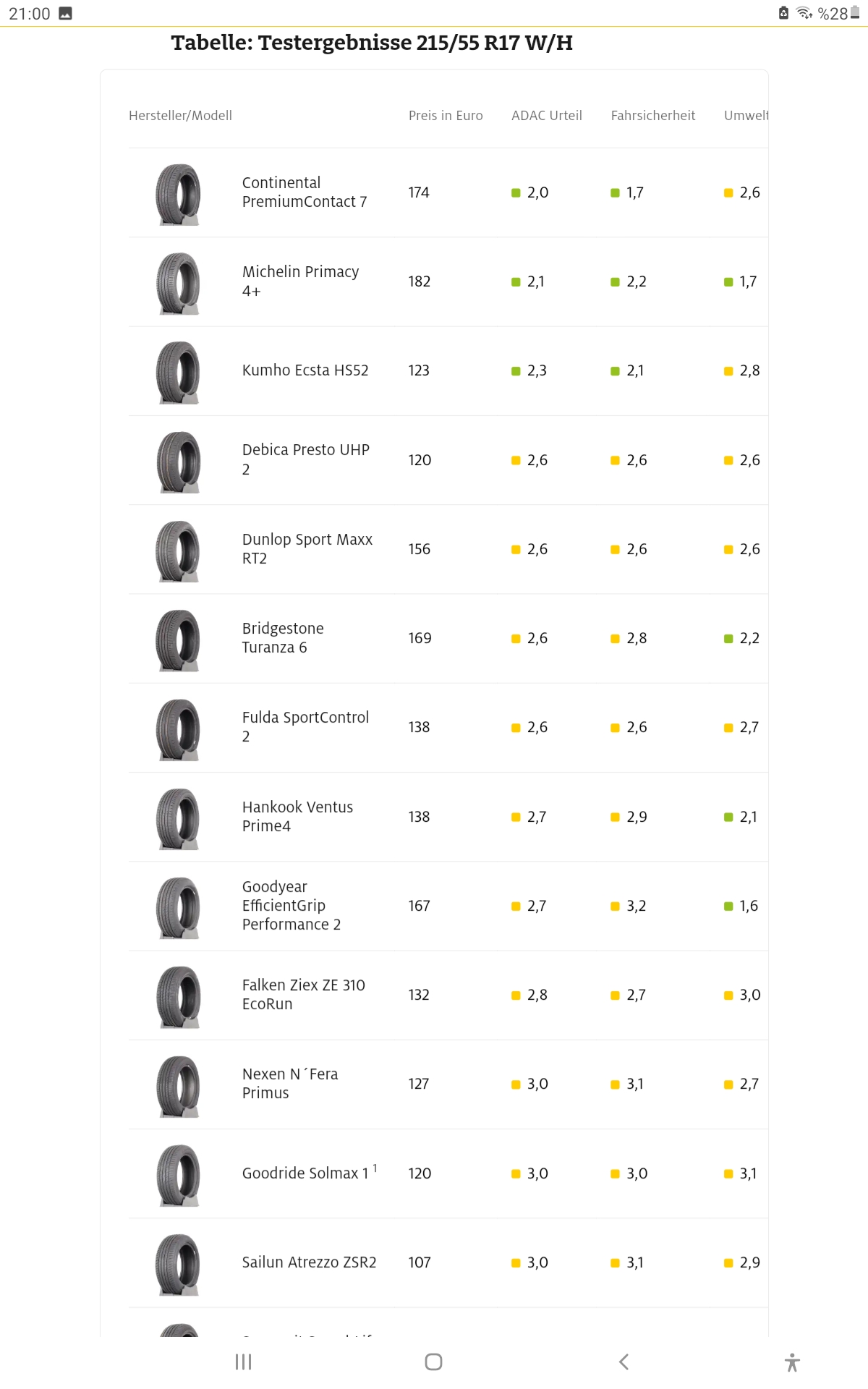Tap the Goodride Solmax 1 footnote marker
The width and height of the screenshot is (868, 1389).
tap(375, 1168)
